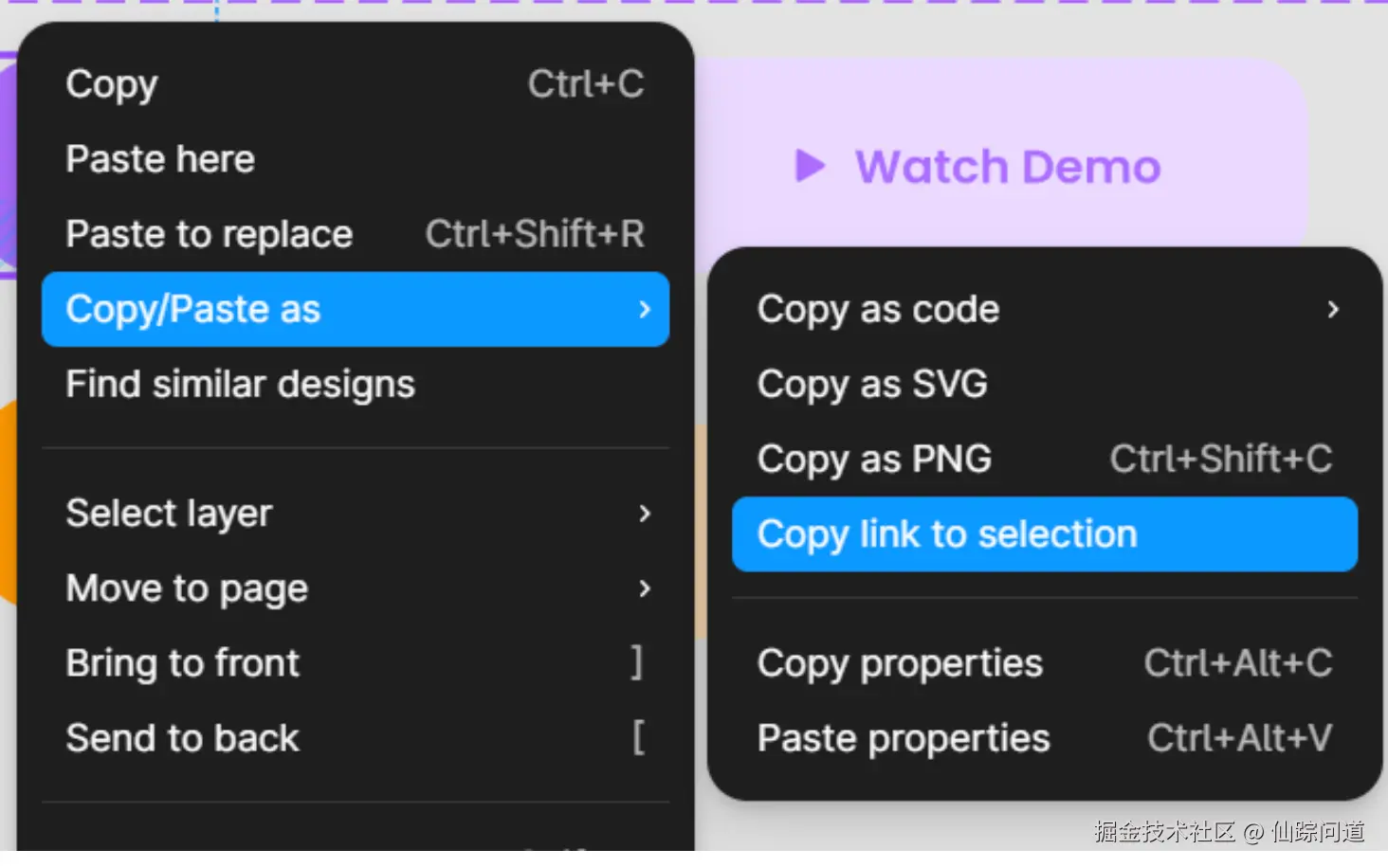1388x868 pixels.
Task: Choose Paste to replace option
Action: (x=356, y=234)
